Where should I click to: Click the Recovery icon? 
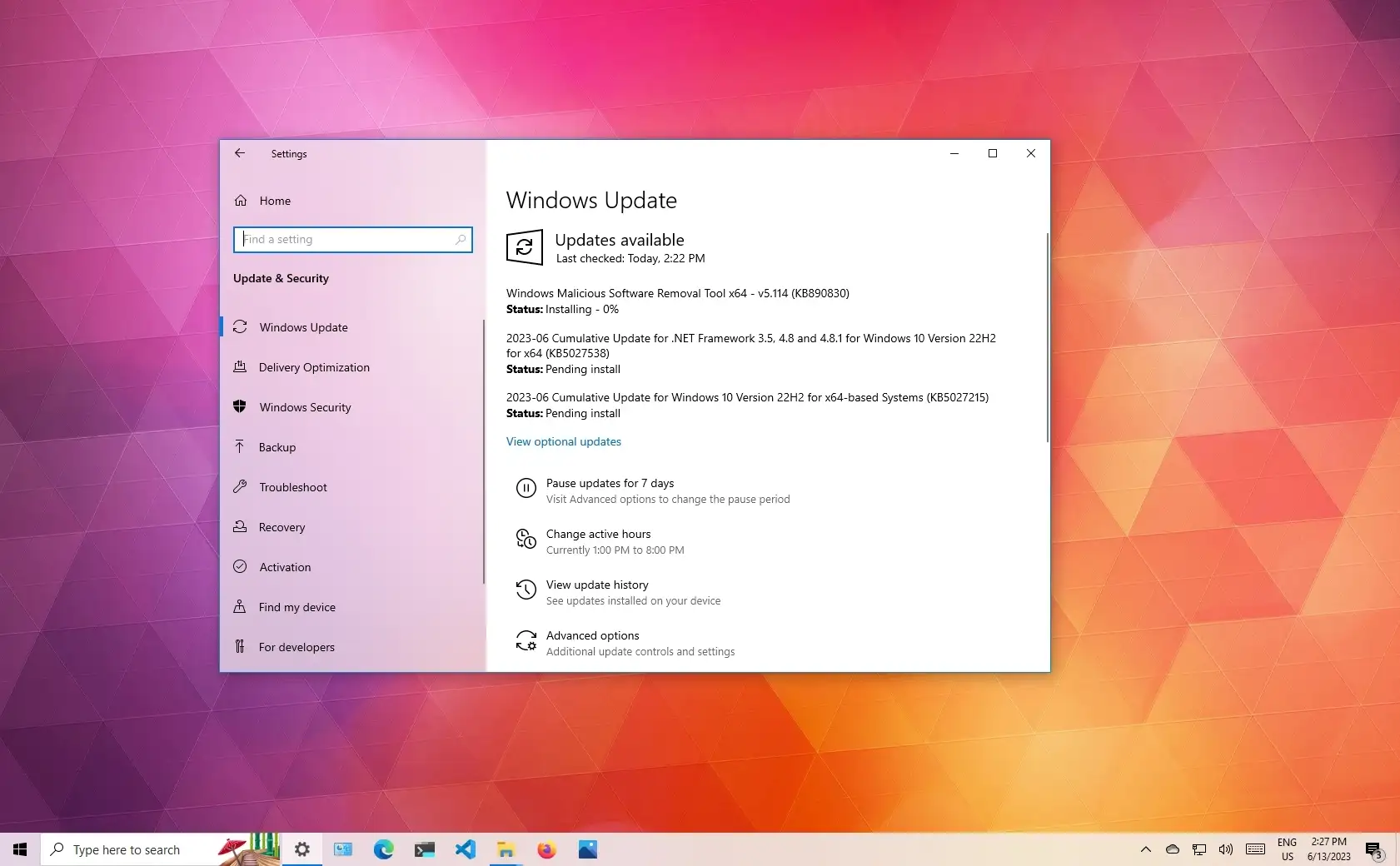tap(240, 527)
